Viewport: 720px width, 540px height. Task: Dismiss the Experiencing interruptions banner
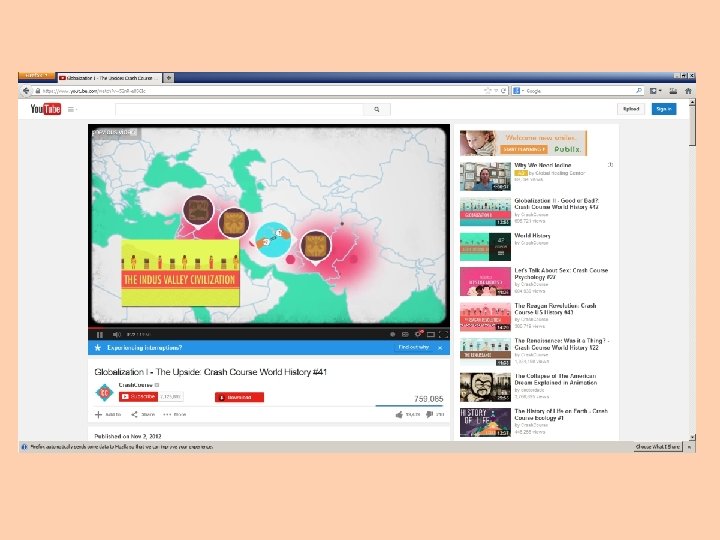(x=440, y=348)
